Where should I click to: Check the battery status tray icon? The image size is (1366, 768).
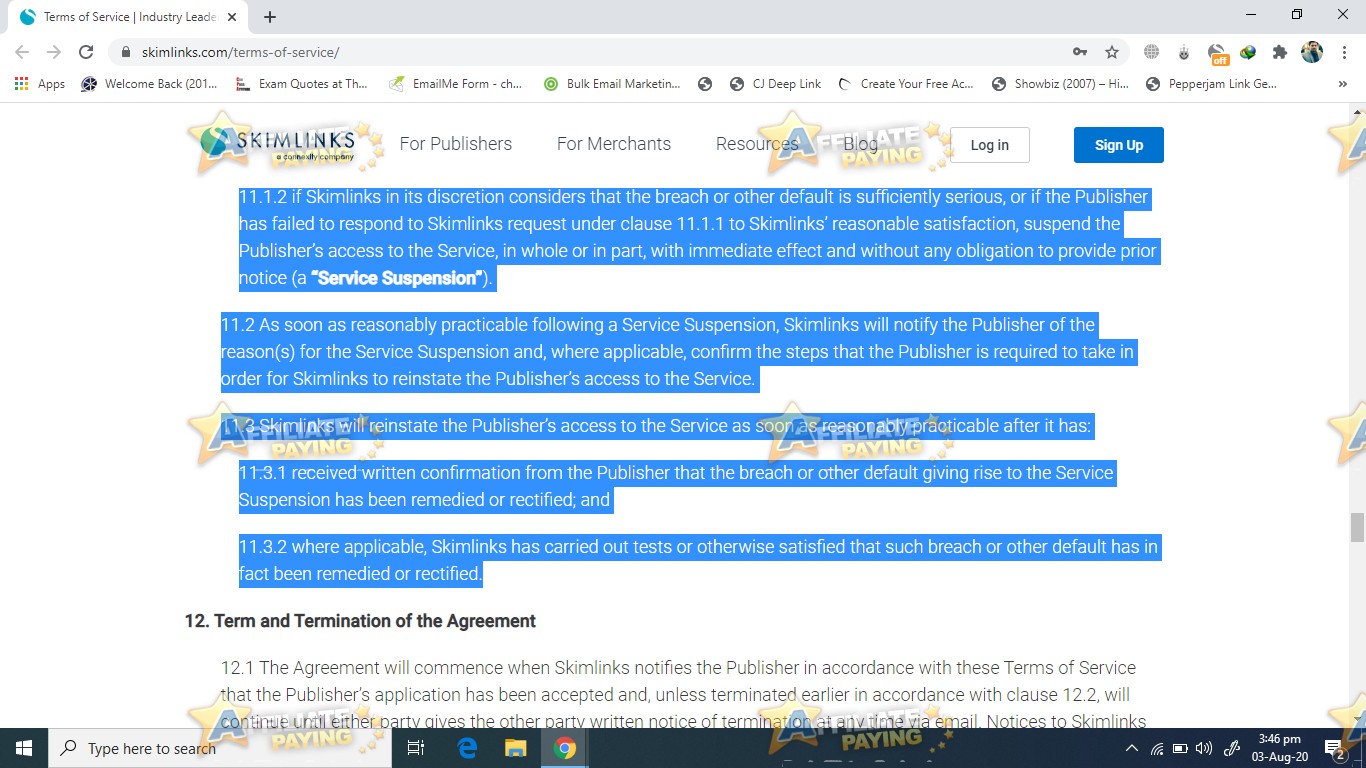1180,748
